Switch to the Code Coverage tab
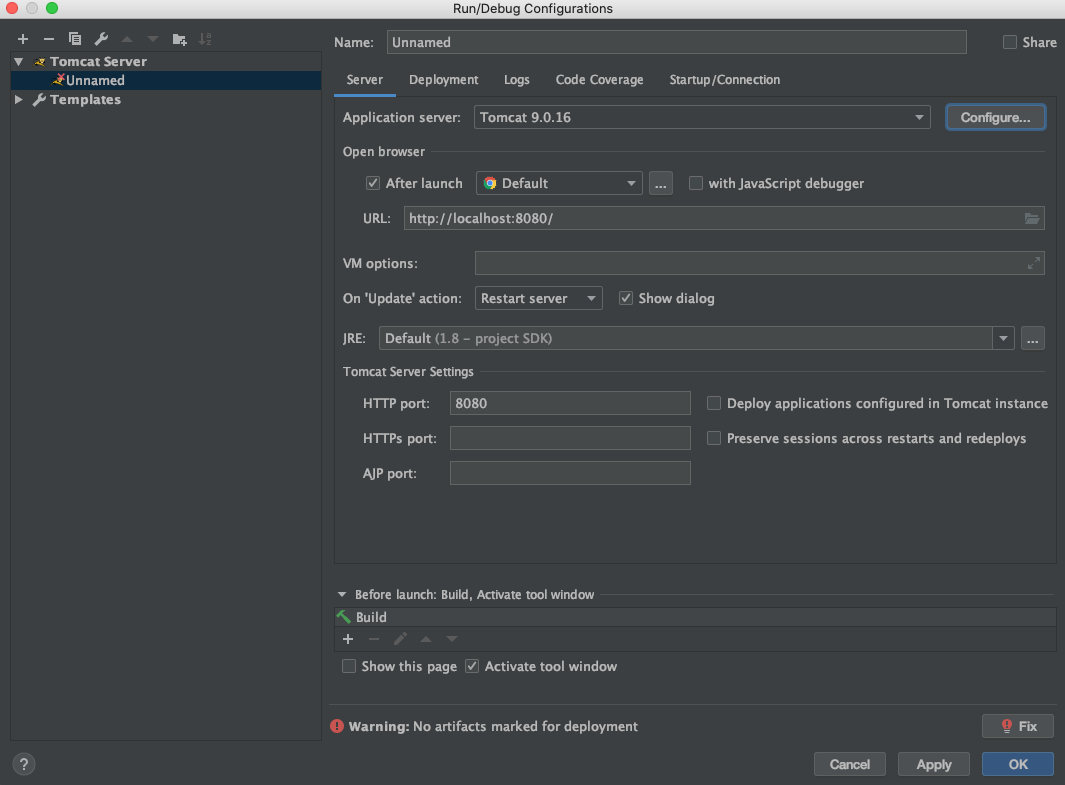Image resolution: width=1065 pixels, height=785 pixels. coord(600,80)
